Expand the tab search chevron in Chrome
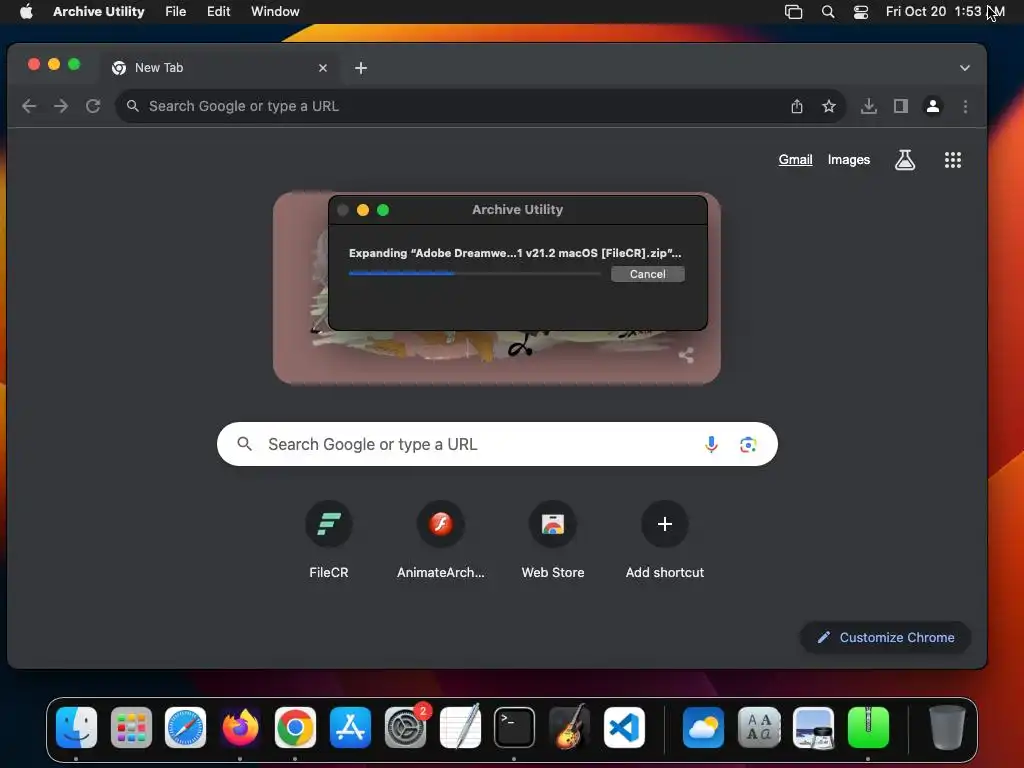Image resolution: width=1024 pixels, height=768 pixels. click(x=965, y=68)
